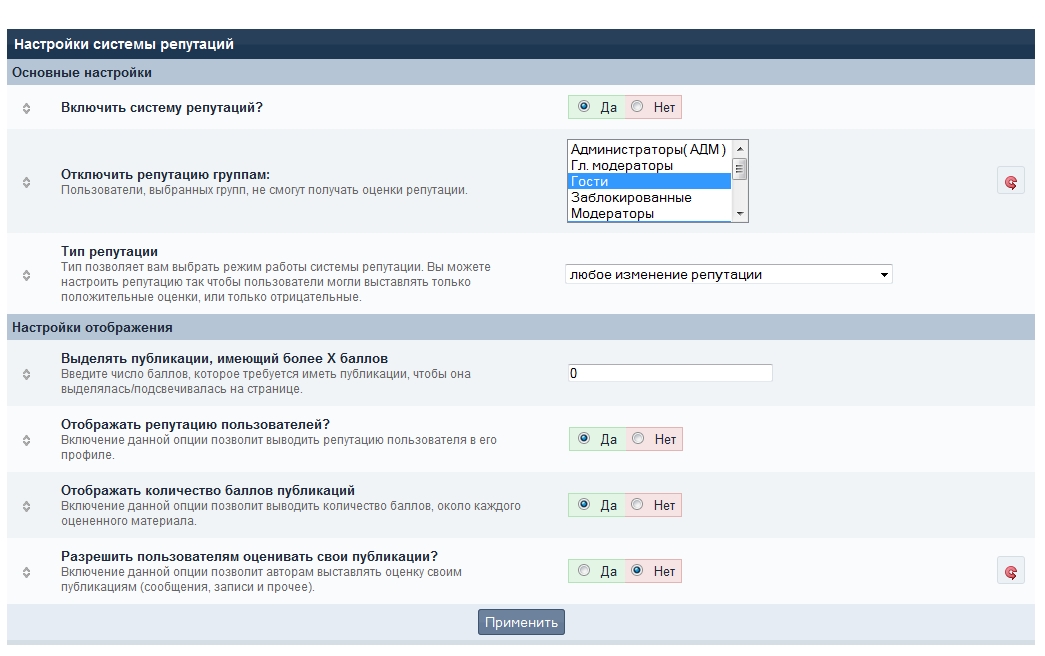The image size is (1045, 656).
Task: Choose "Нет" for "Отображать репутацию пользователей?"
Action: coord(638,440)
